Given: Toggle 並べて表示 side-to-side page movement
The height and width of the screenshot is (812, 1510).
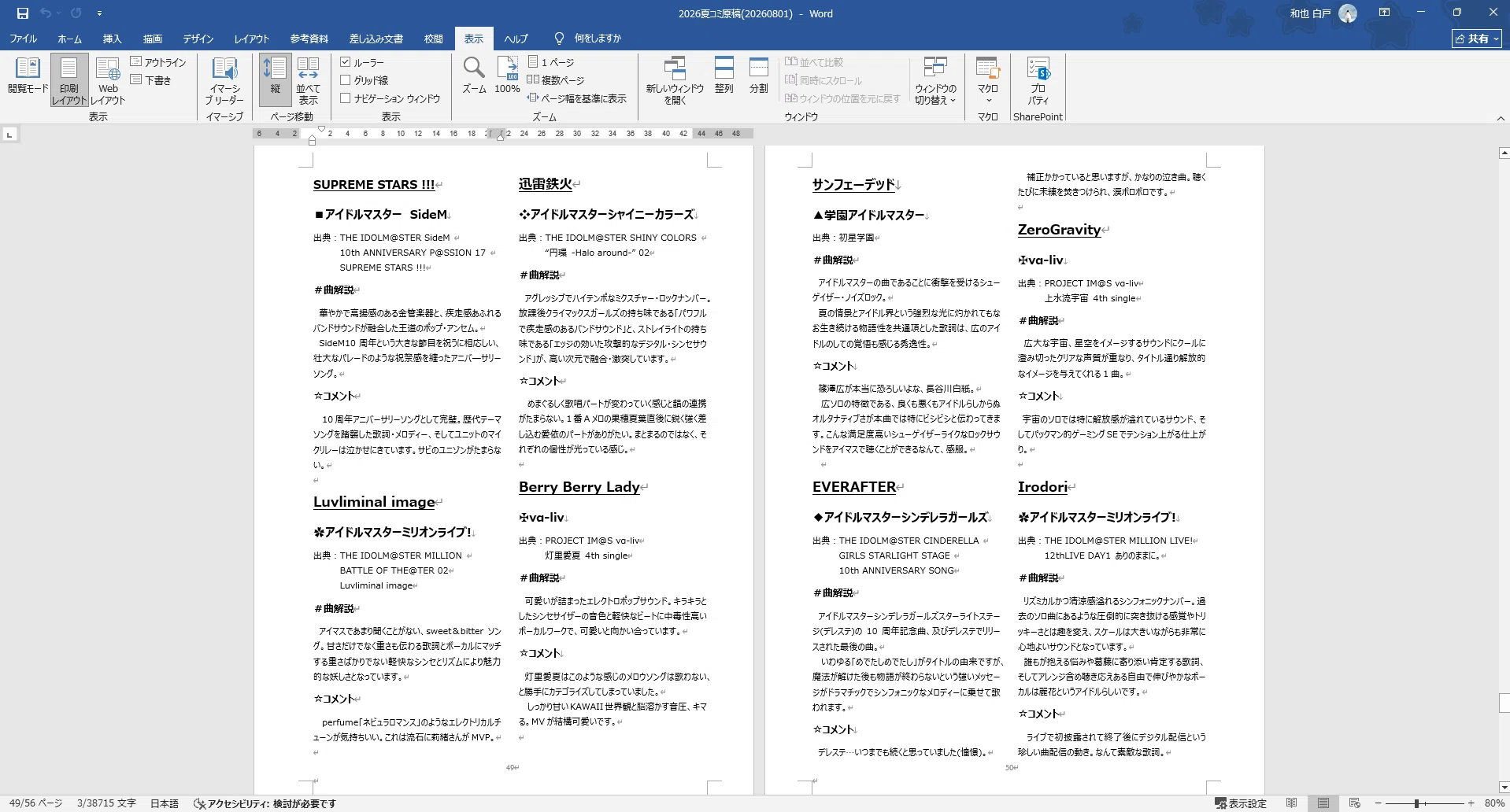Looking at the screenshot, I should (308, 80).
